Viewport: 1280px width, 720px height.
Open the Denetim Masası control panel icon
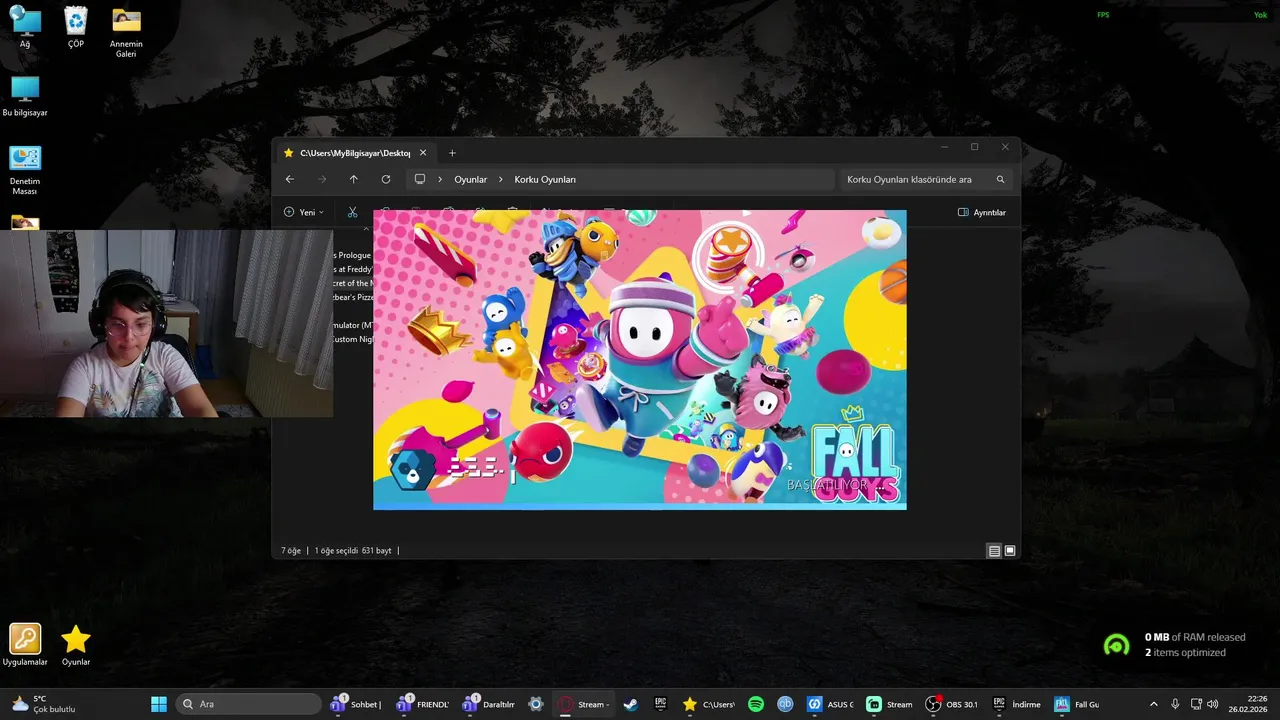point(25,170)
